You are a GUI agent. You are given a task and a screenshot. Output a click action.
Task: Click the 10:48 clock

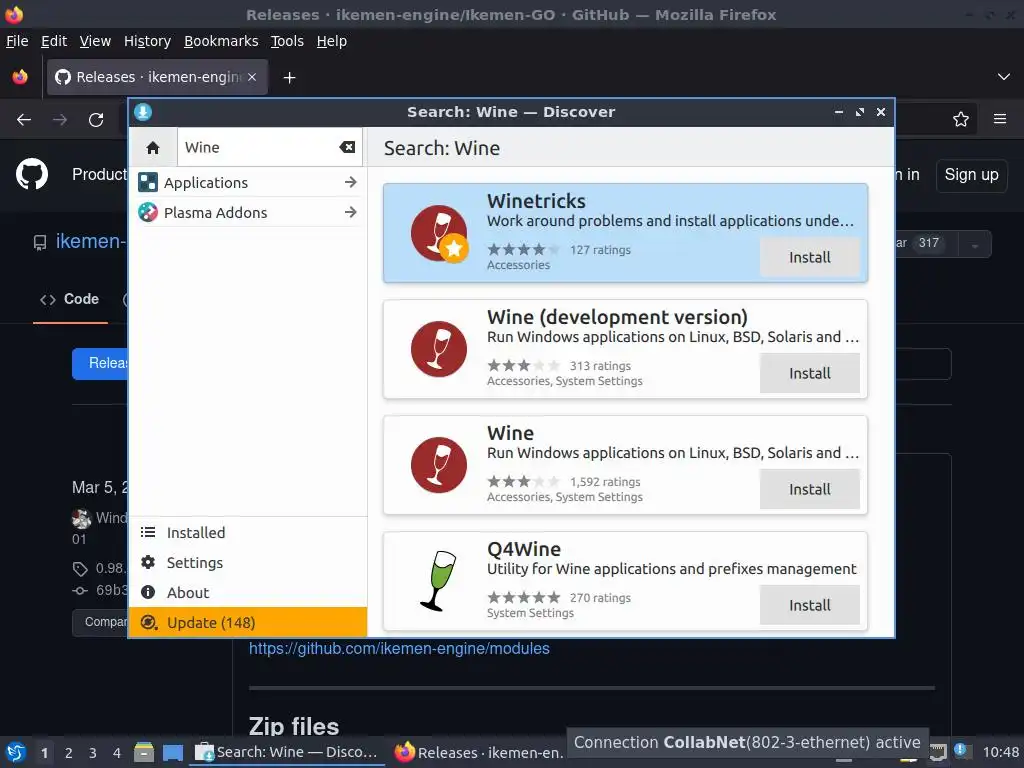click(x=1000, y=752)
